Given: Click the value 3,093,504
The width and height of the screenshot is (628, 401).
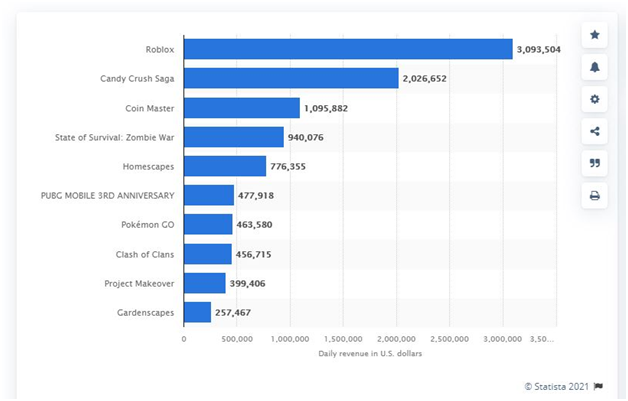Looking at the screenshot, I should 539,50.
